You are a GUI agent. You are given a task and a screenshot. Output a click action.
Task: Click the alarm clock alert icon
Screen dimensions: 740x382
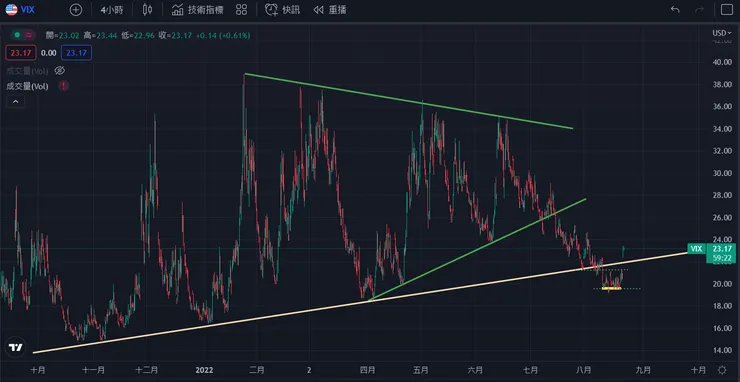271,9
